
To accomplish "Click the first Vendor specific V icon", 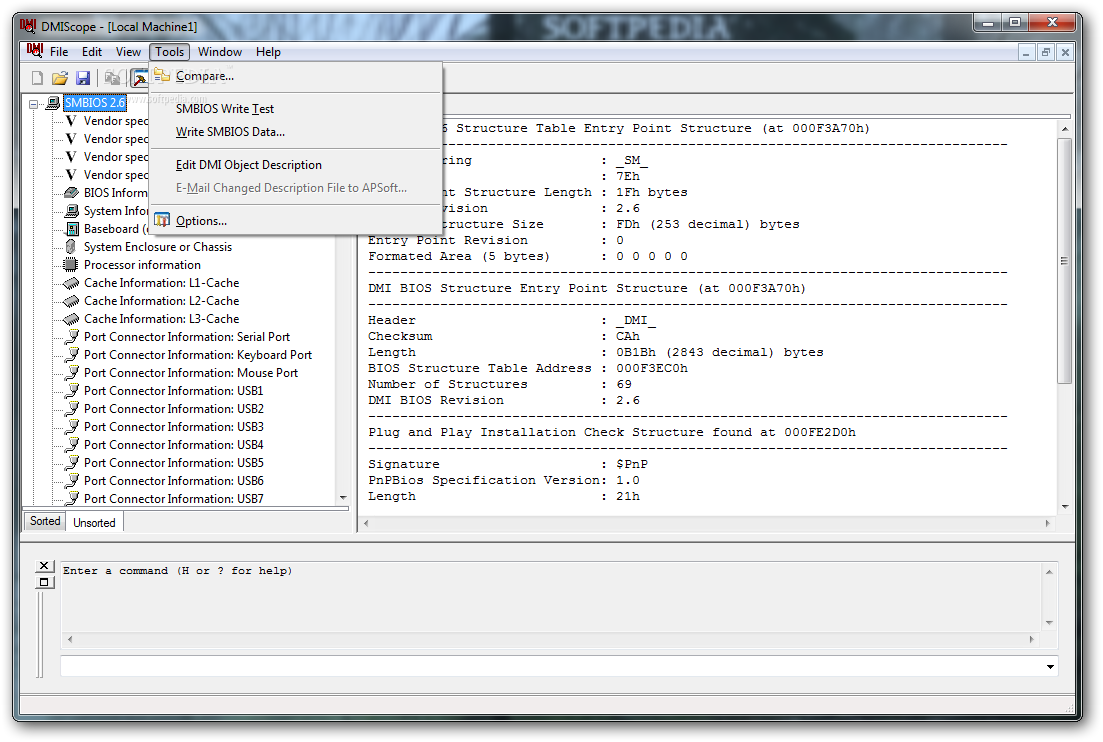I will tap(71, 121).
